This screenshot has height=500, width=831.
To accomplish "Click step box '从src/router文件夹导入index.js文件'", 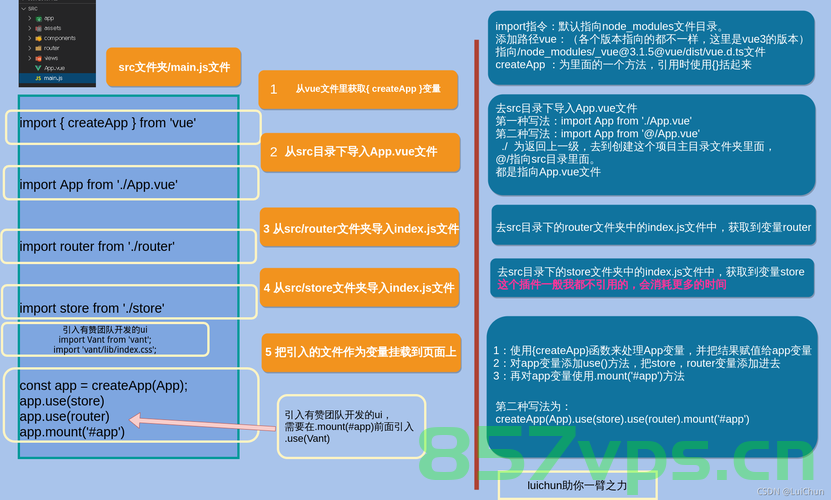I will (x=360, y=229).
